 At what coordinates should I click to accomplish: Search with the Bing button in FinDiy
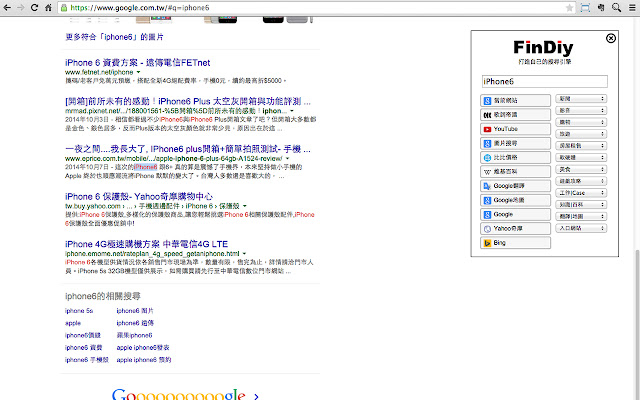(x=516, y=243)
